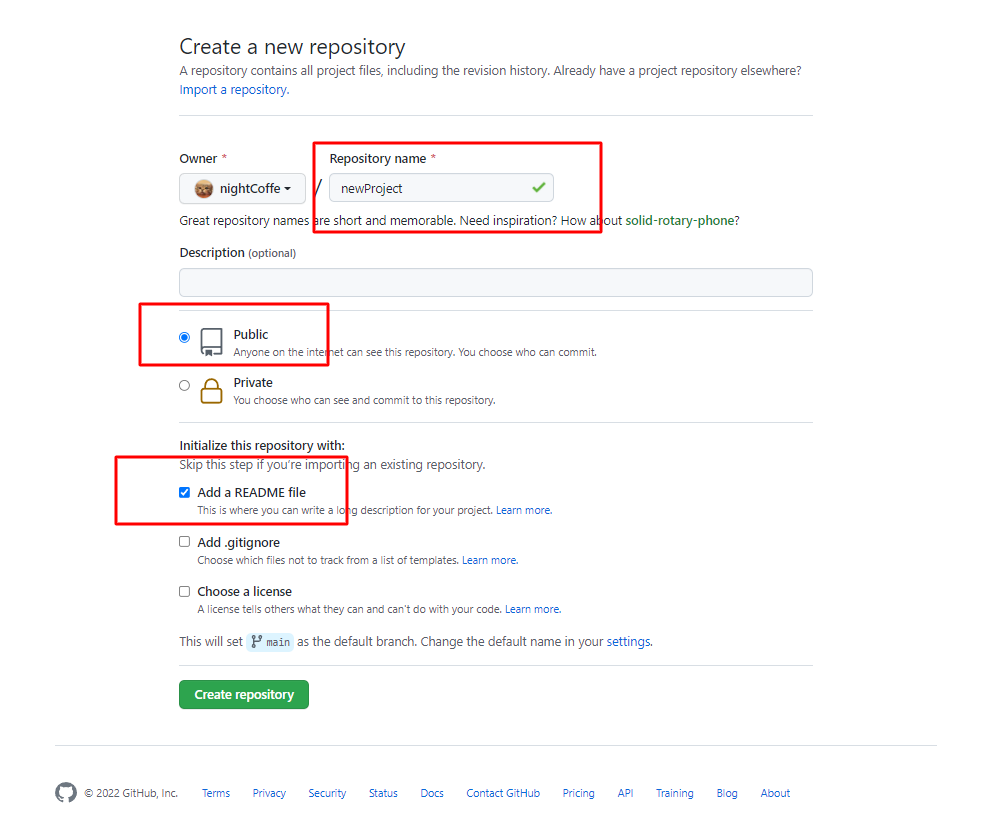Select the Private radio button
This screenshot has height=836, width=1002.
click(x=184, y=384)
